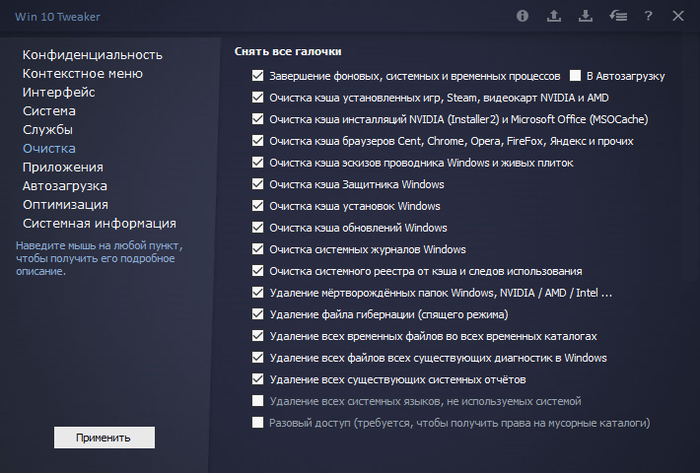The width and height of the screenshot is (700, 473).
Task: Select 'Службы' in the sidebar
Action: pos(48,129)
